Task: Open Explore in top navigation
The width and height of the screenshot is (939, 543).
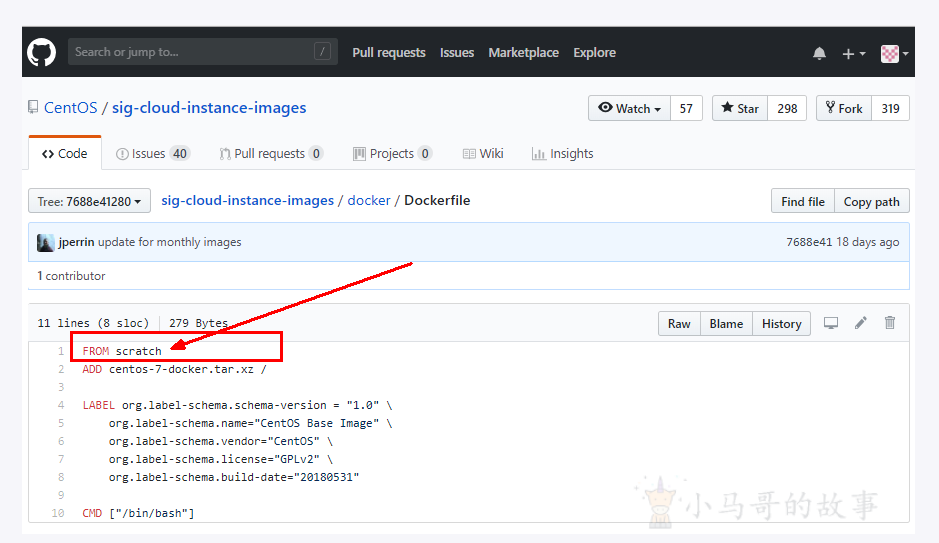Action: point(595,53)
